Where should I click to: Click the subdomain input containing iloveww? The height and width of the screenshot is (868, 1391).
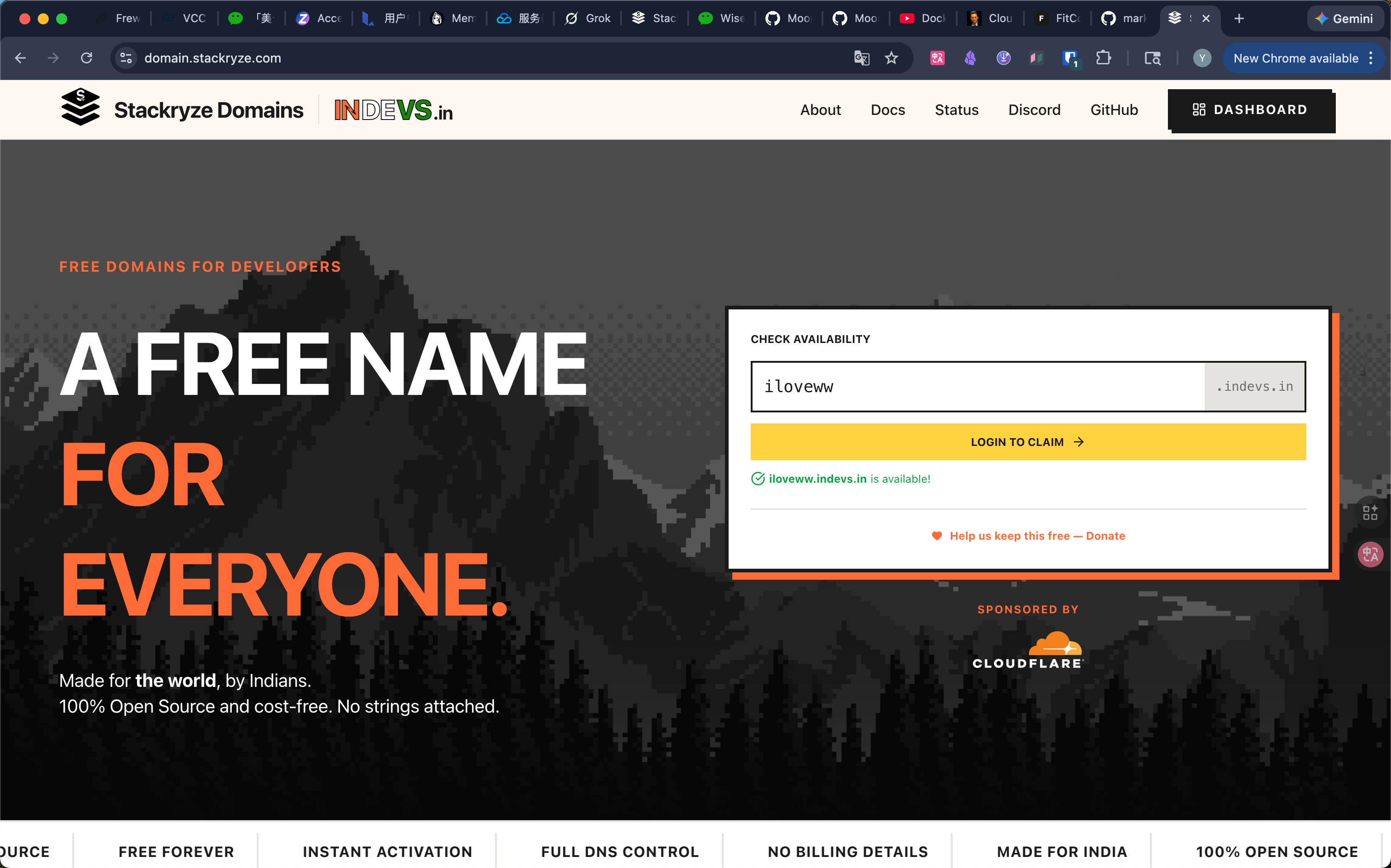(977, 386)
